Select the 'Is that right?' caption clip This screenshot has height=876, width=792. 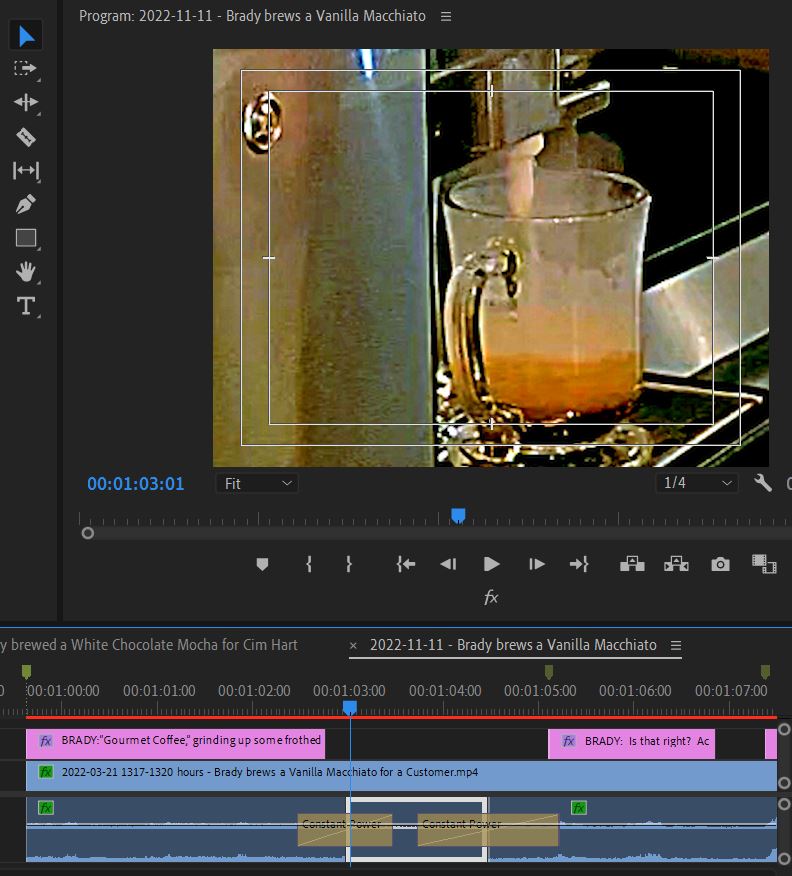pos(631,744)
